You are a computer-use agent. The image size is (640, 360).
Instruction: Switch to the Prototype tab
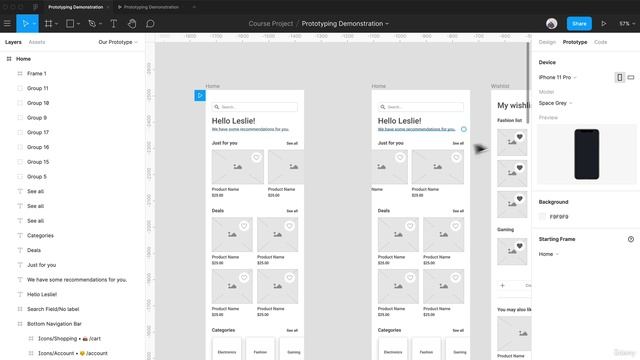[x=575, y=42]
